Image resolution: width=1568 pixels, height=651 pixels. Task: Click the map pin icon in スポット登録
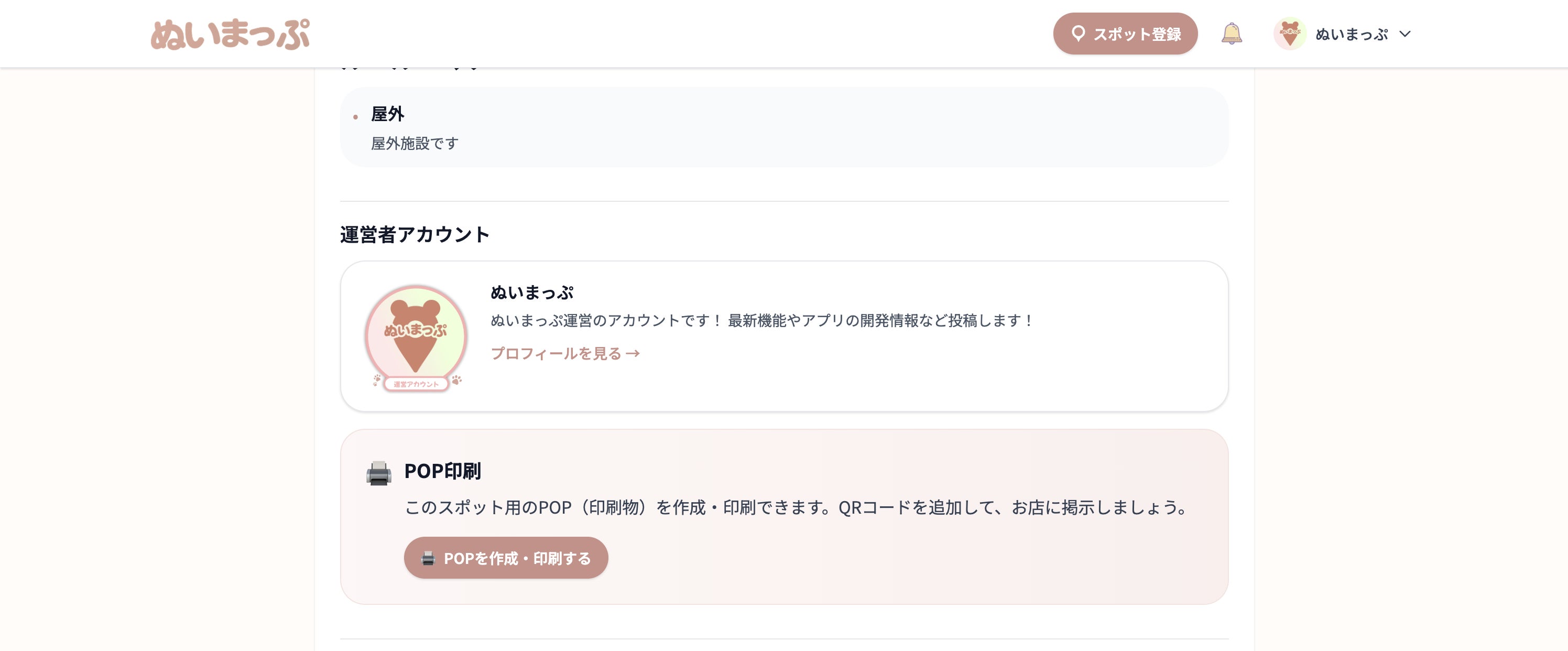(x=1077, y=34)
